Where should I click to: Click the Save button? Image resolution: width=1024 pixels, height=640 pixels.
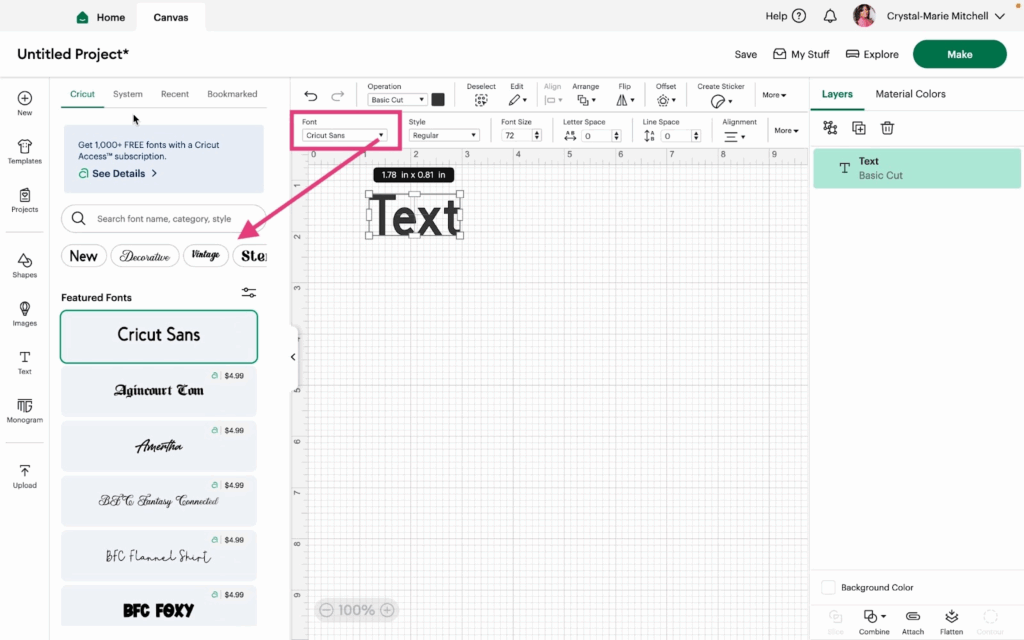[x=745, y=54]
